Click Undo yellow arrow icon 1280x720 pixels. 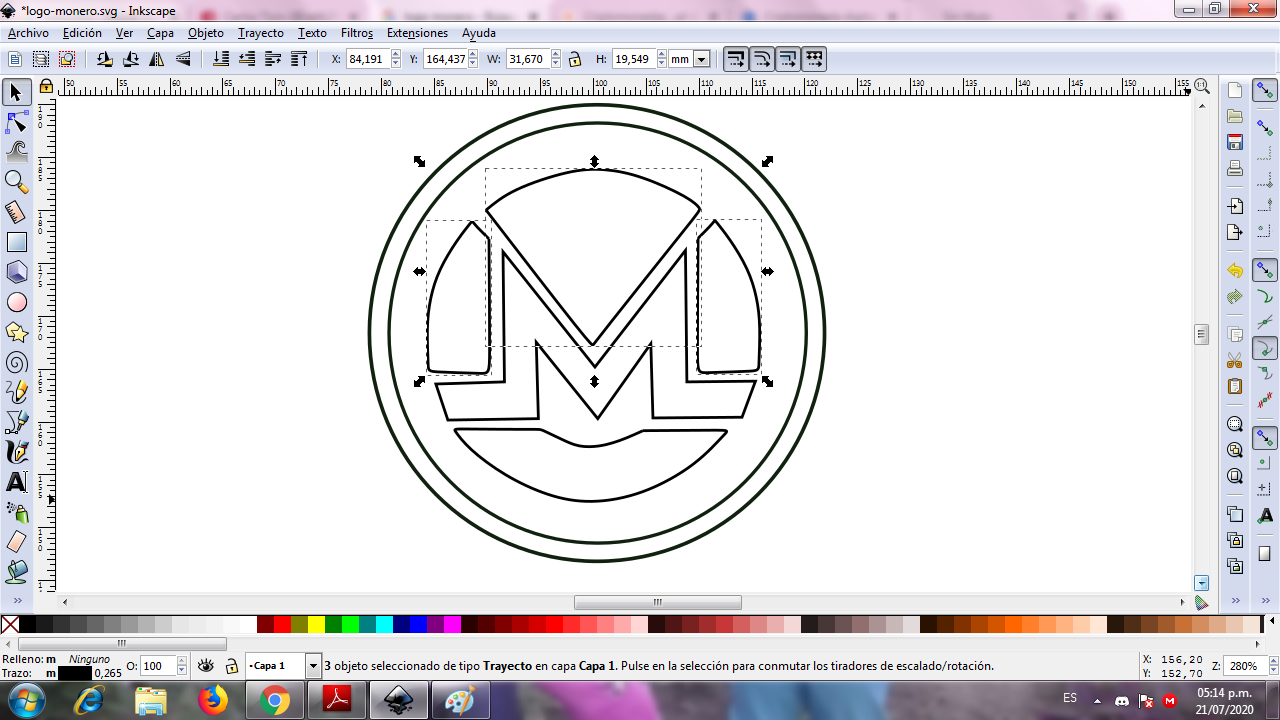1235,271
